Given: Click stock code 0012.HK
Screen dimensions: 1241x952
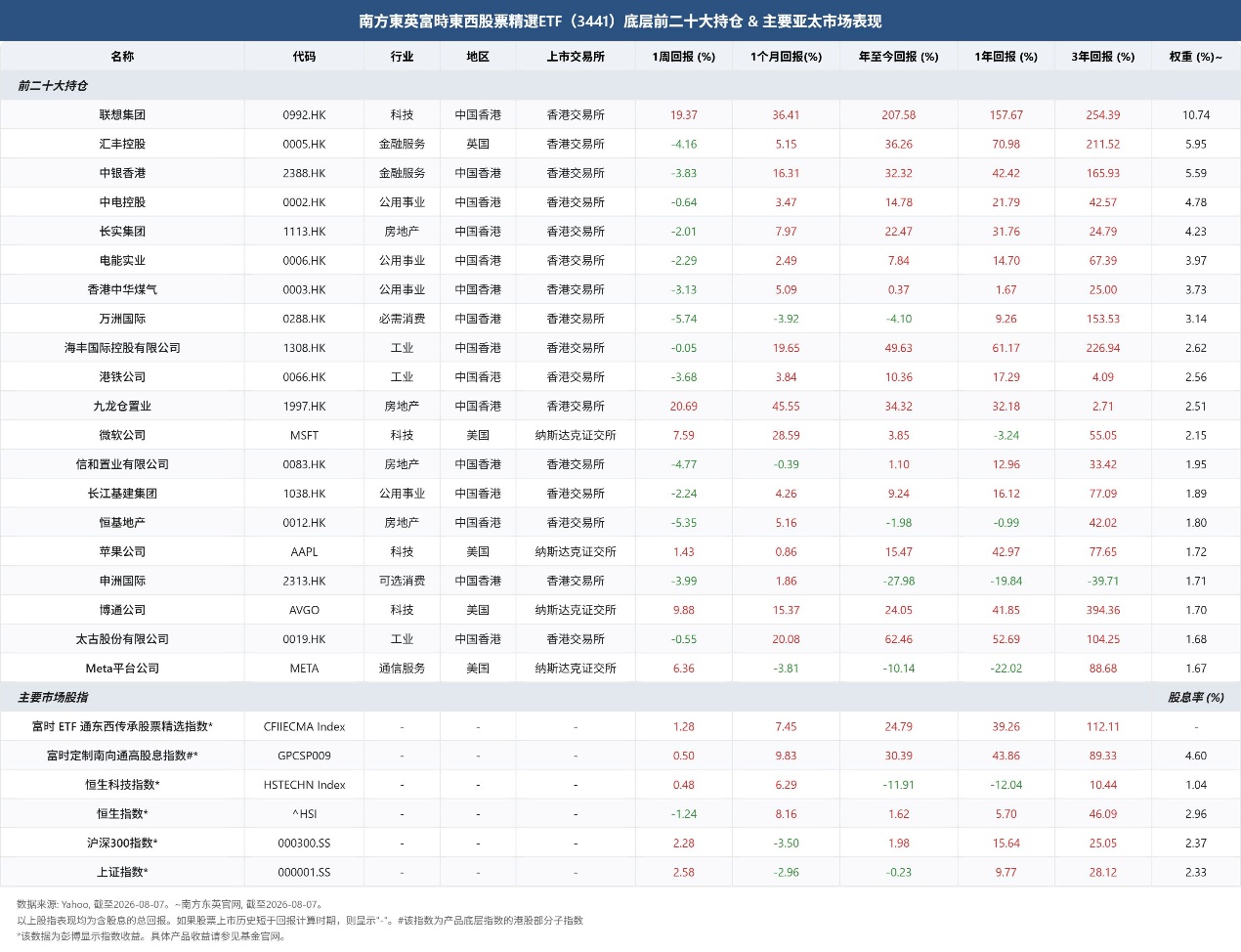Looking at the screenshot, I should (x=304, y=523).
